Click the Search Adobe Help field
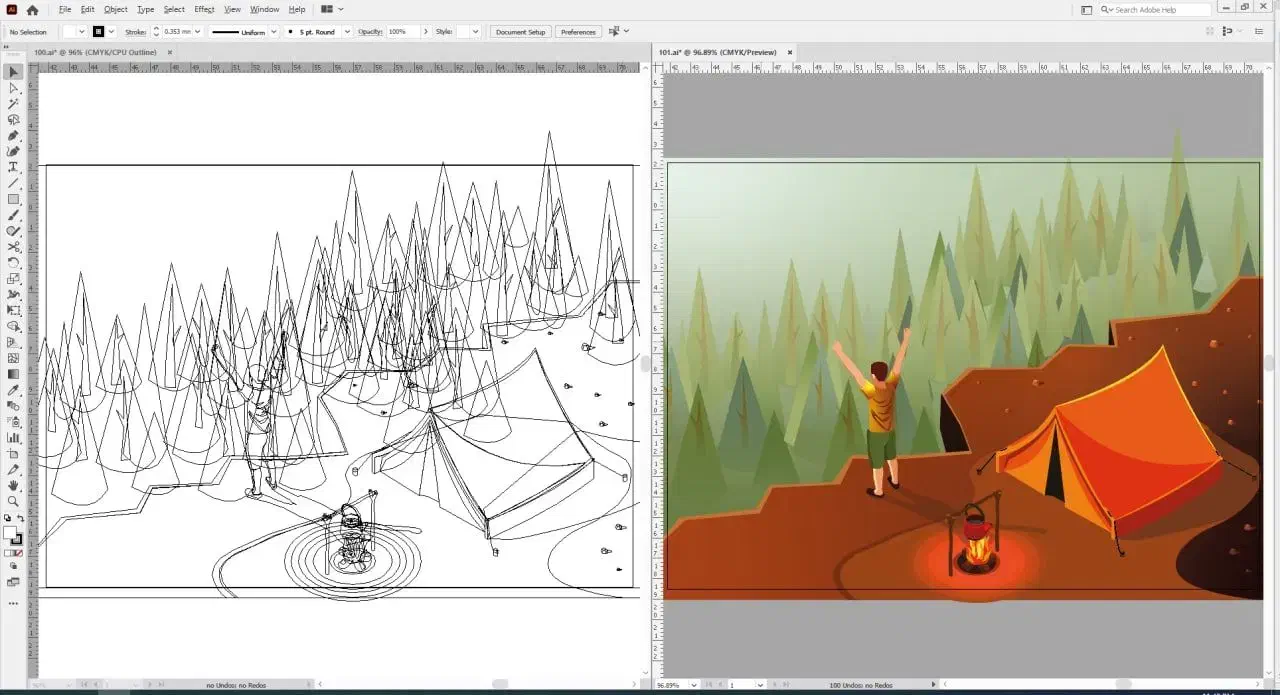 pos(1158,10)
